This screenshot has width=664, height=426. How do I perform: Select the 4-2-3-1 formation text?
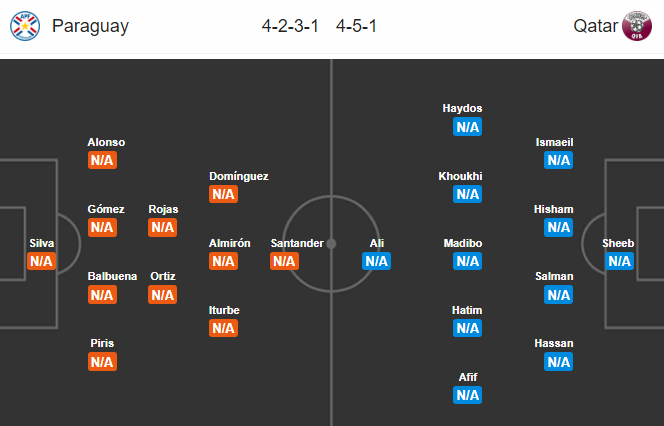tap(290, 26)
